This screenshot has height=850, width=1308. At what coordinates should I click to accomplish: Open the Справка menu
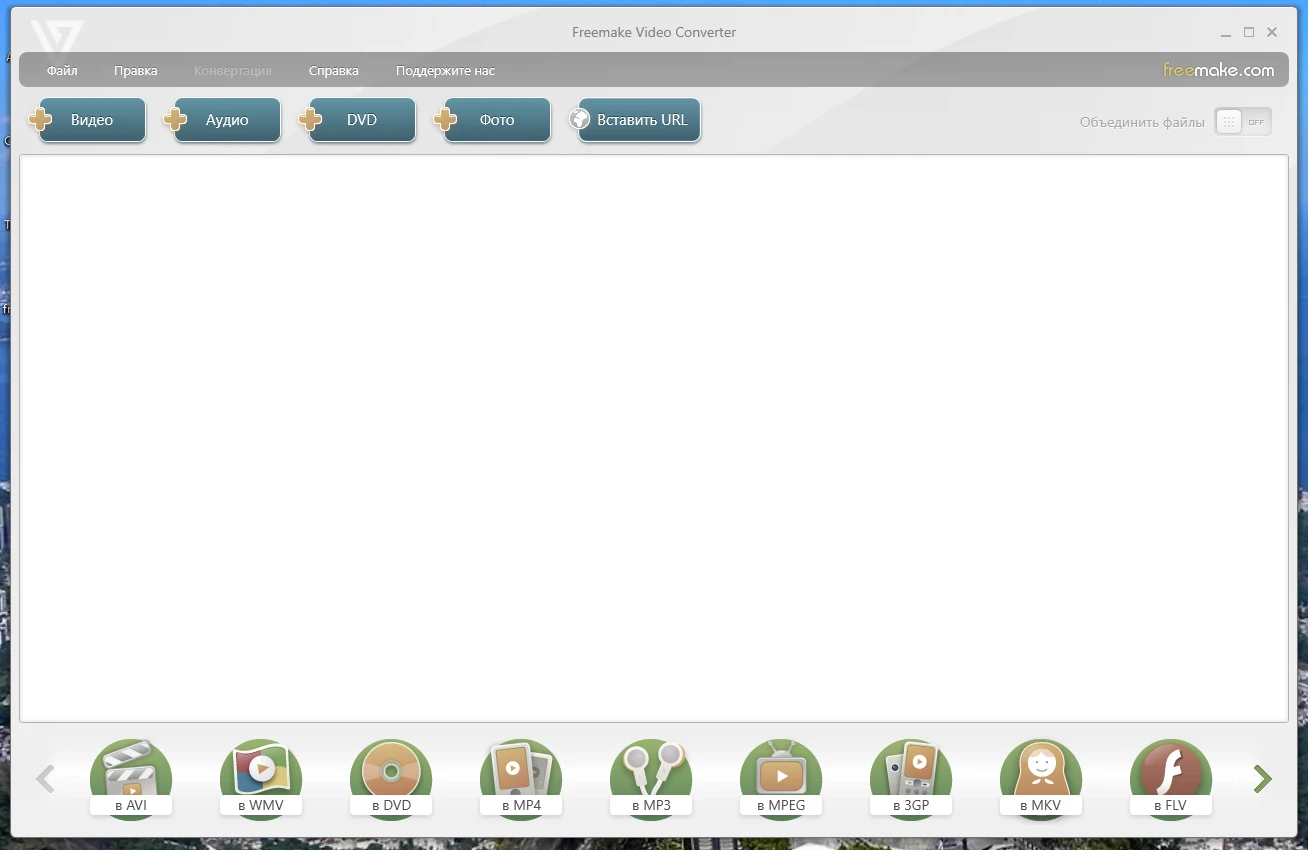coord(334,71)
